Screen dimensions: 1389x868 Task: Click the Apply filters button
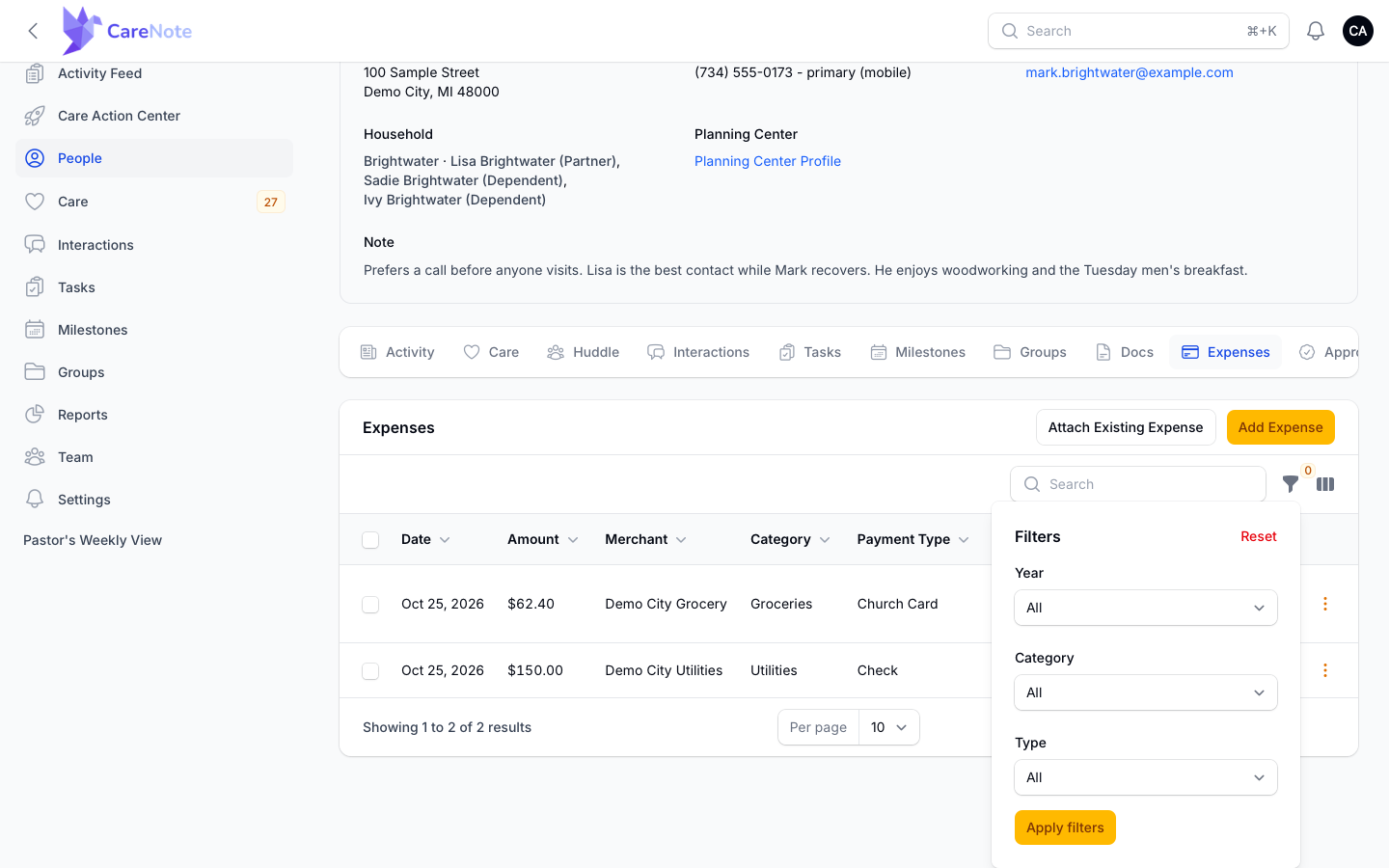1065,827
